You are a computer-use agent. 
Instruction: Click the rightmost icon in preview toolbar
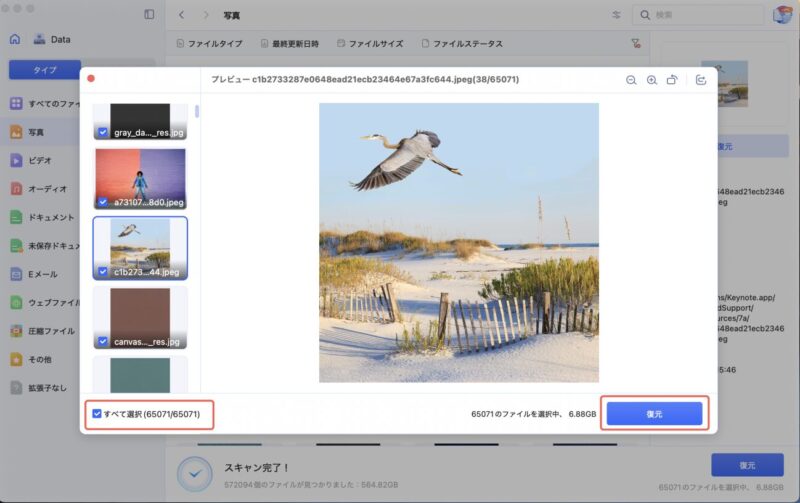click(701, 80)
